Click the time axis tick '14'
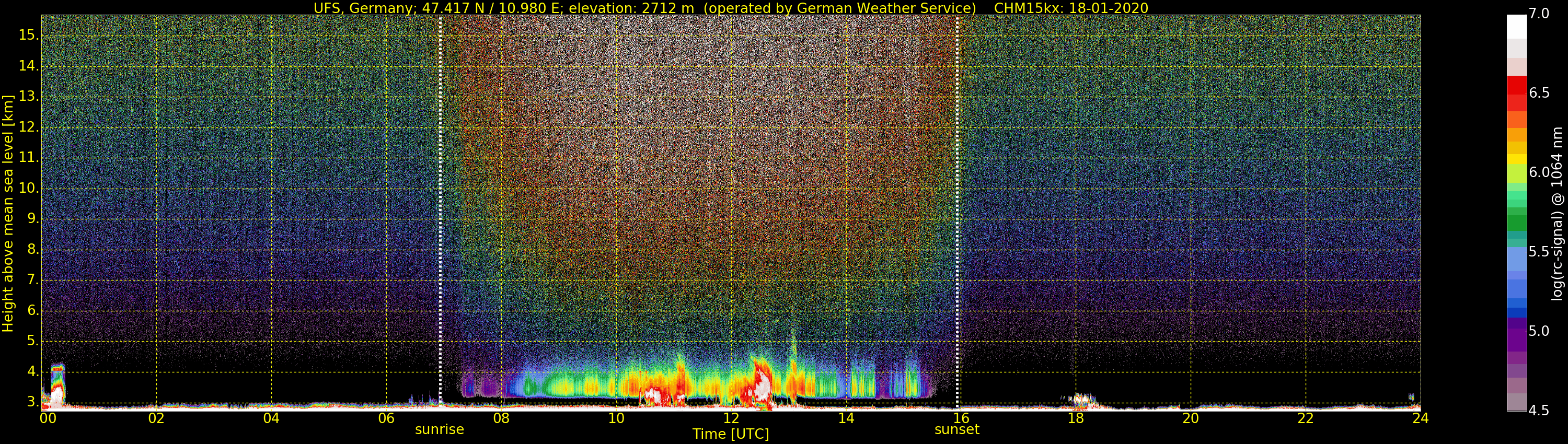Screen dimensions: 1568x444 (846, 418)
